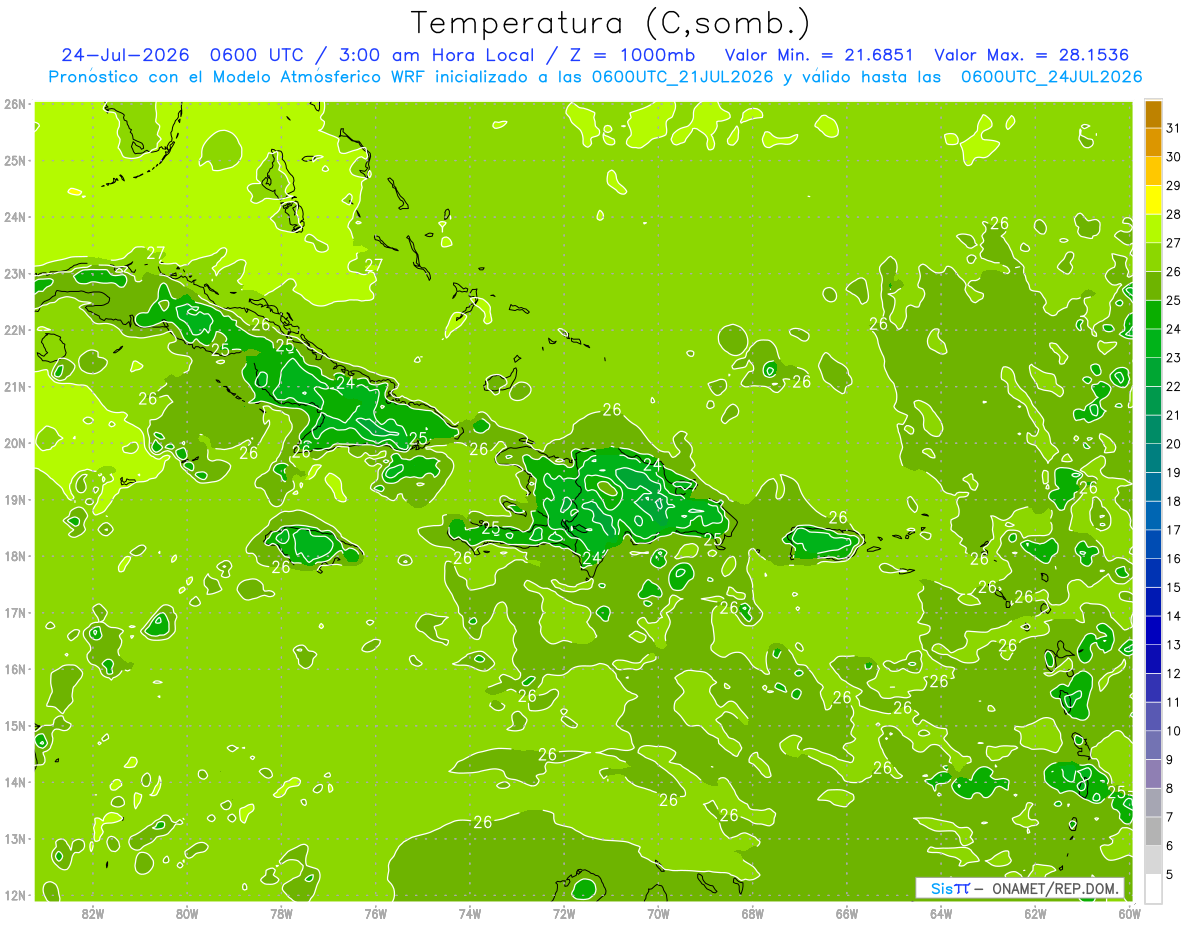Screen dimensions: 1200x927
Task: Select the dark blue swatch between legend 13 and 14
Action: pyautogui.click(x=1153, y=630)
